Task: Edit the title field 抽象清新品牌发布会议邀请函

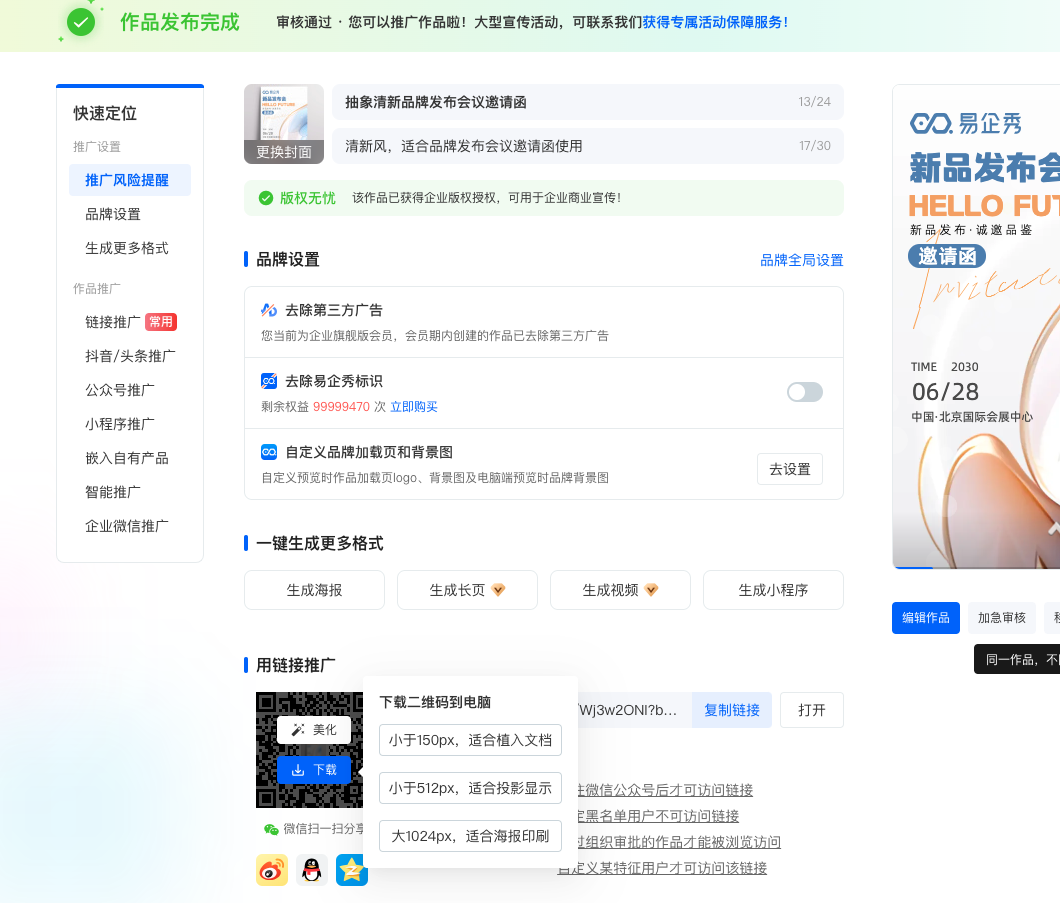Action: [x=560, y=102]
